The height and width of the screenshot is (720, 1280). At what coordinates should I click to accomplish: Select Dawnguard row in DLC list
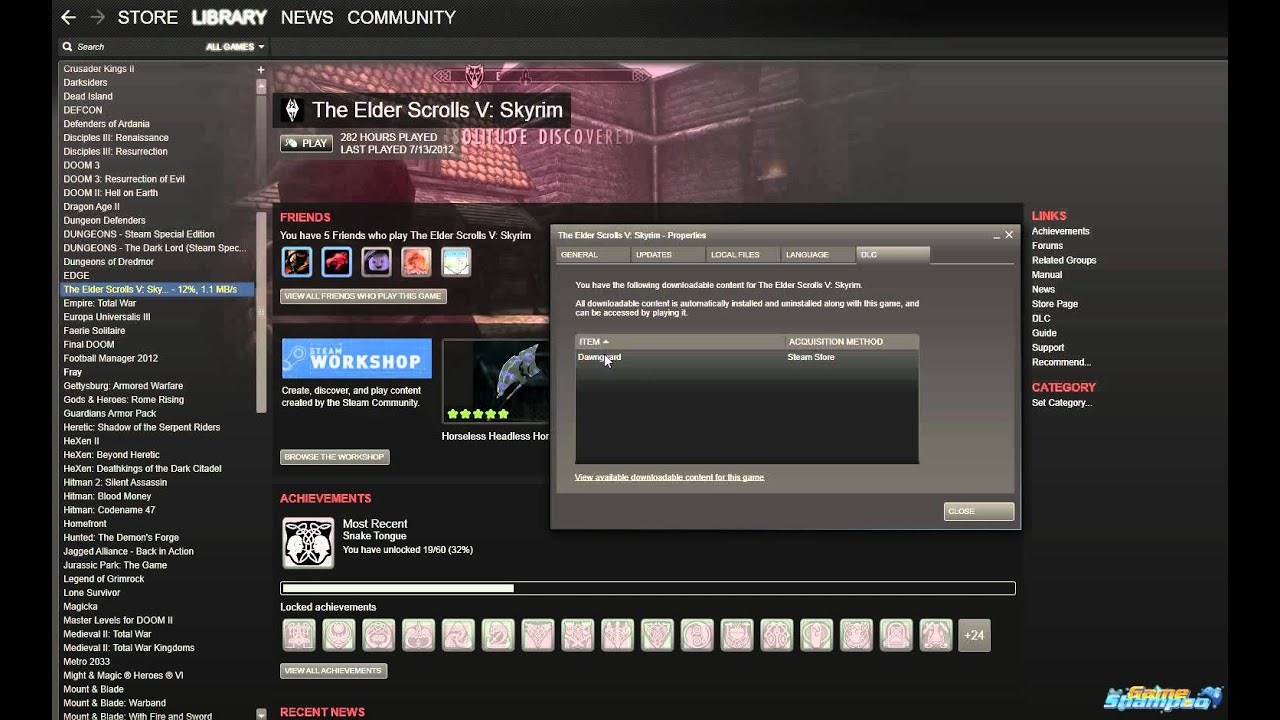[x=746, y=357]
